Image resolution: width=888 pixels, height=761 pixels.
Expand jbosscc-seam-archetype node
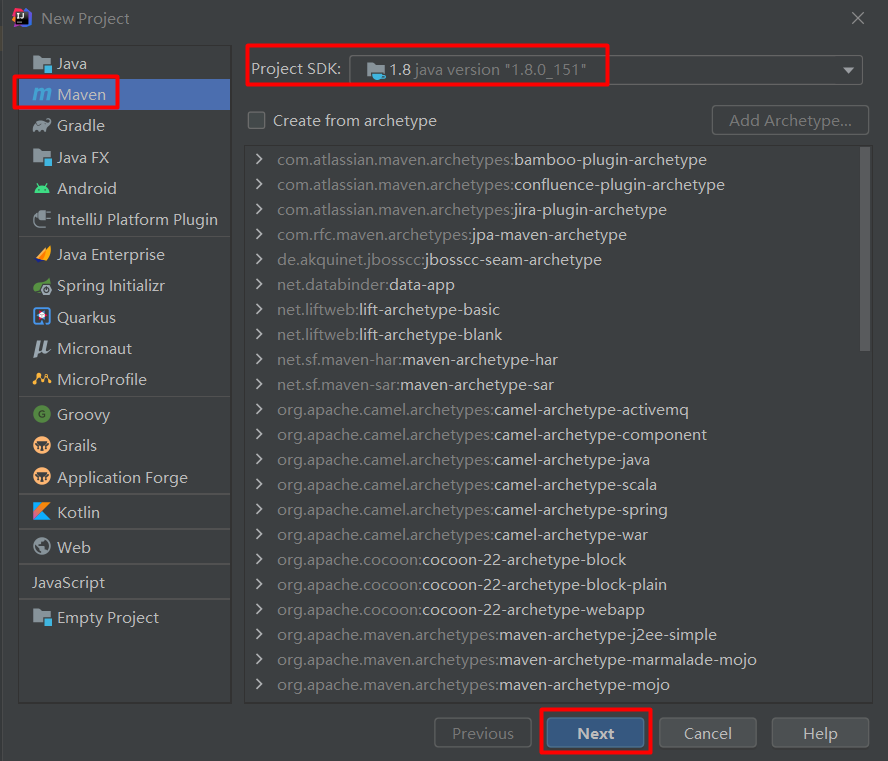tap(259, 259)
